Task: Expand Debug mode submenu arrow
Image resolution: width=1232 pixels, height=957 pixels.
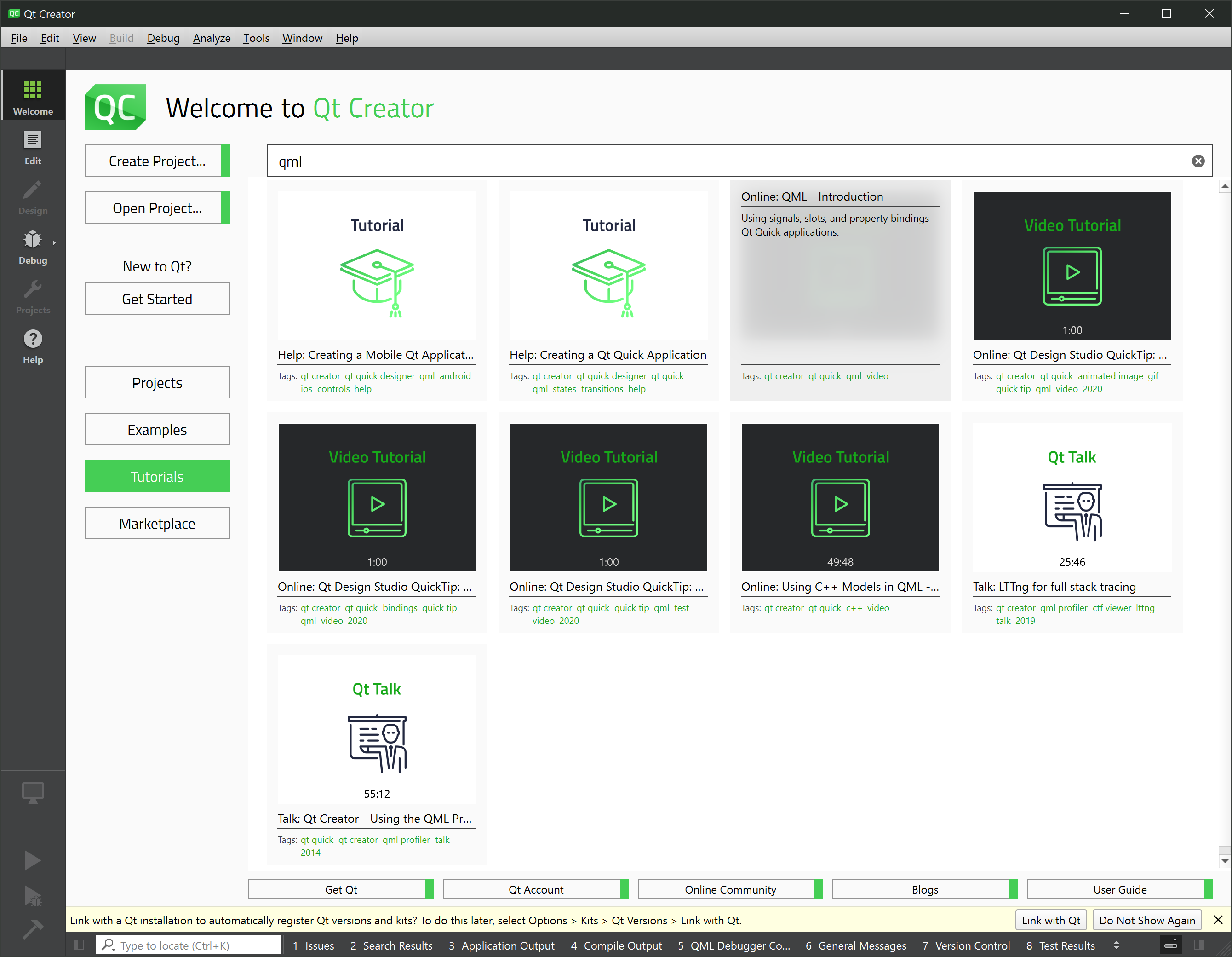Action: point(54,242)
